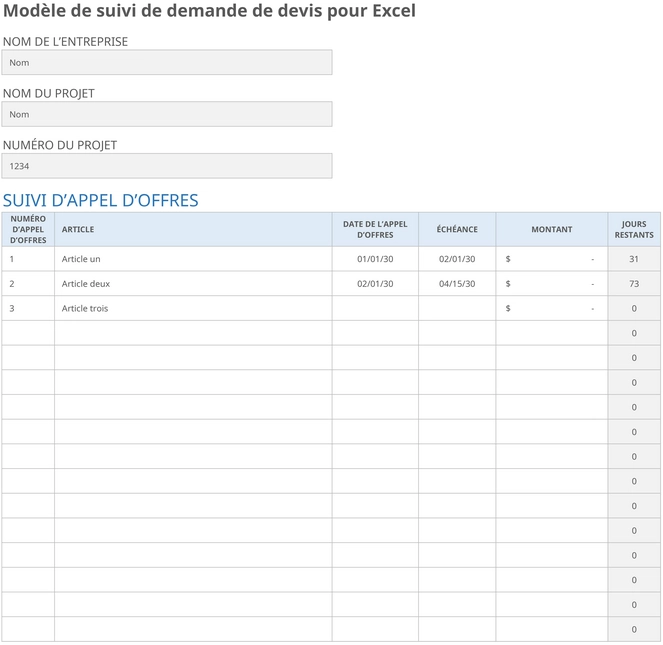Click the title 'Modèle de suivi de demande de devis pour Excel'
This screenshot has width=663, height=645.
[209, 11]
